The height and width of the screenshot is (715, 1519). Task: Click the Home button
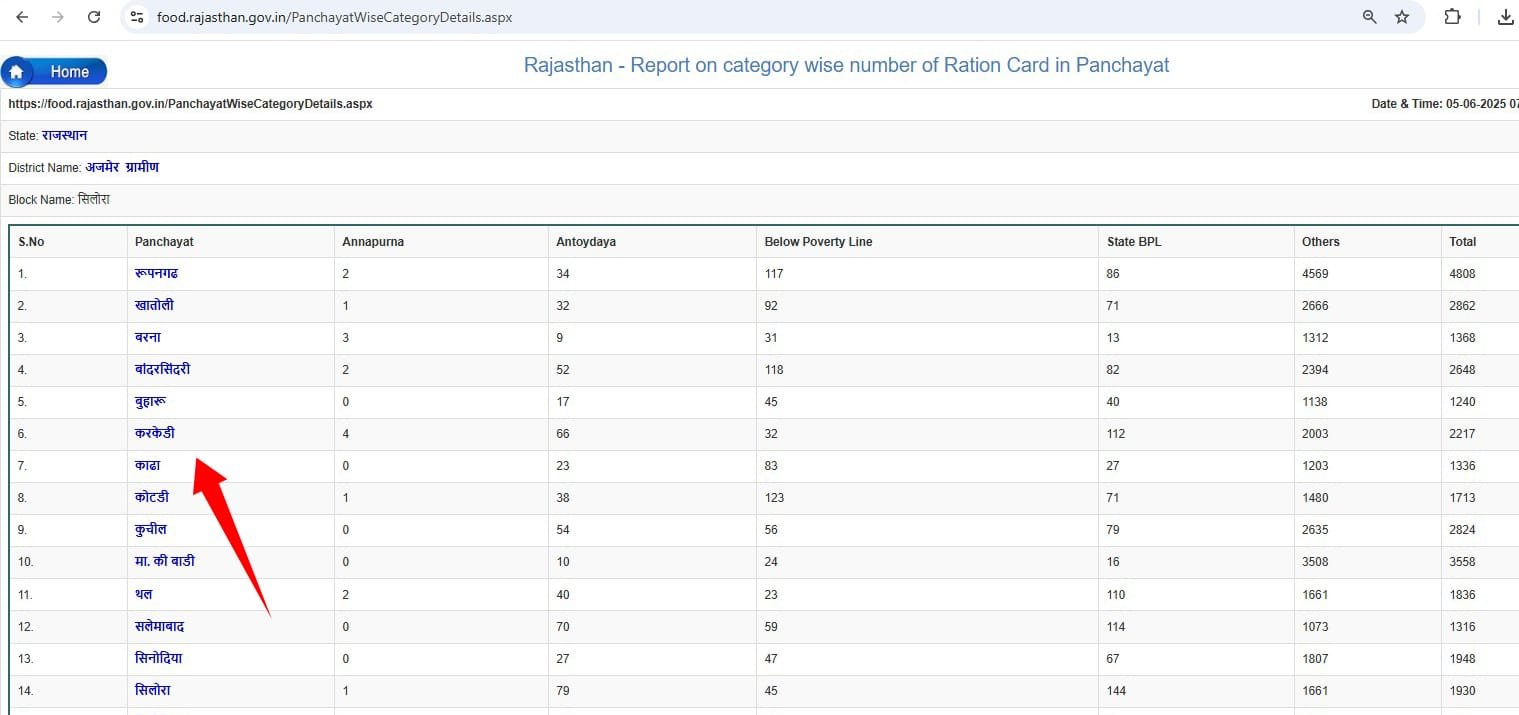(55, 72)
